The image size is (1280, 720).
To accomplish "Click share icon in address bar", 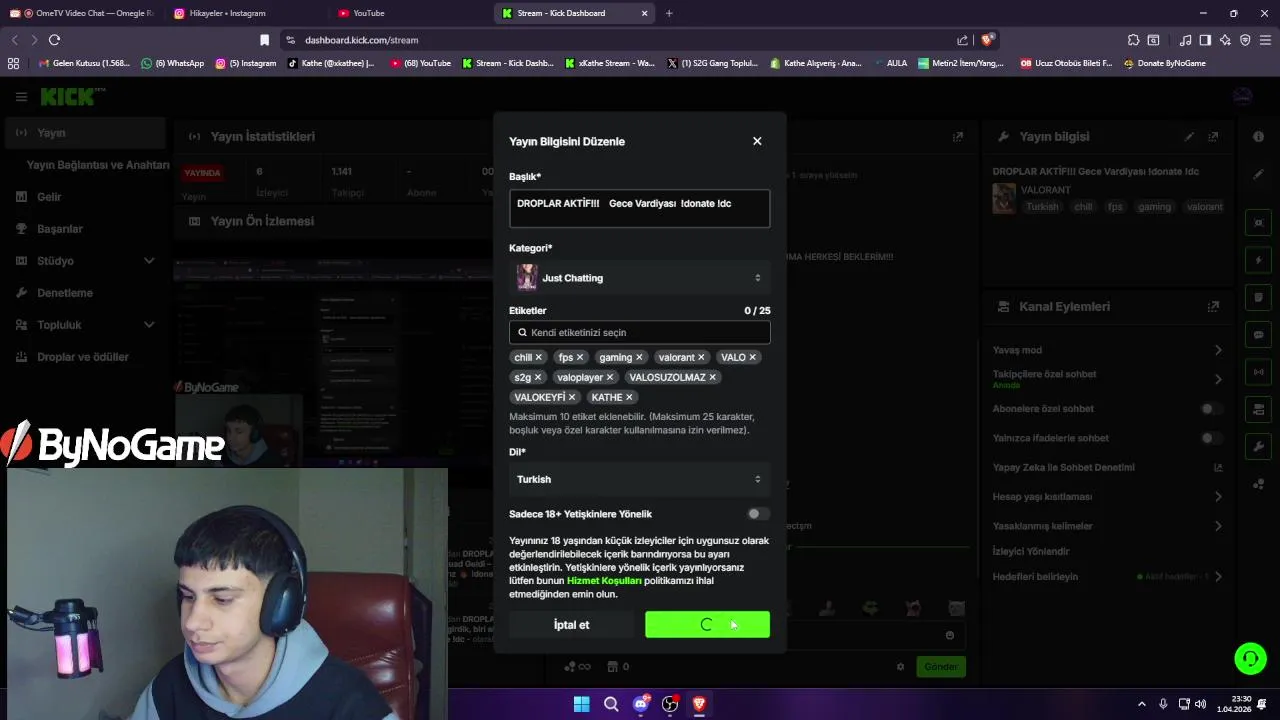I will (x=962, y=40).
